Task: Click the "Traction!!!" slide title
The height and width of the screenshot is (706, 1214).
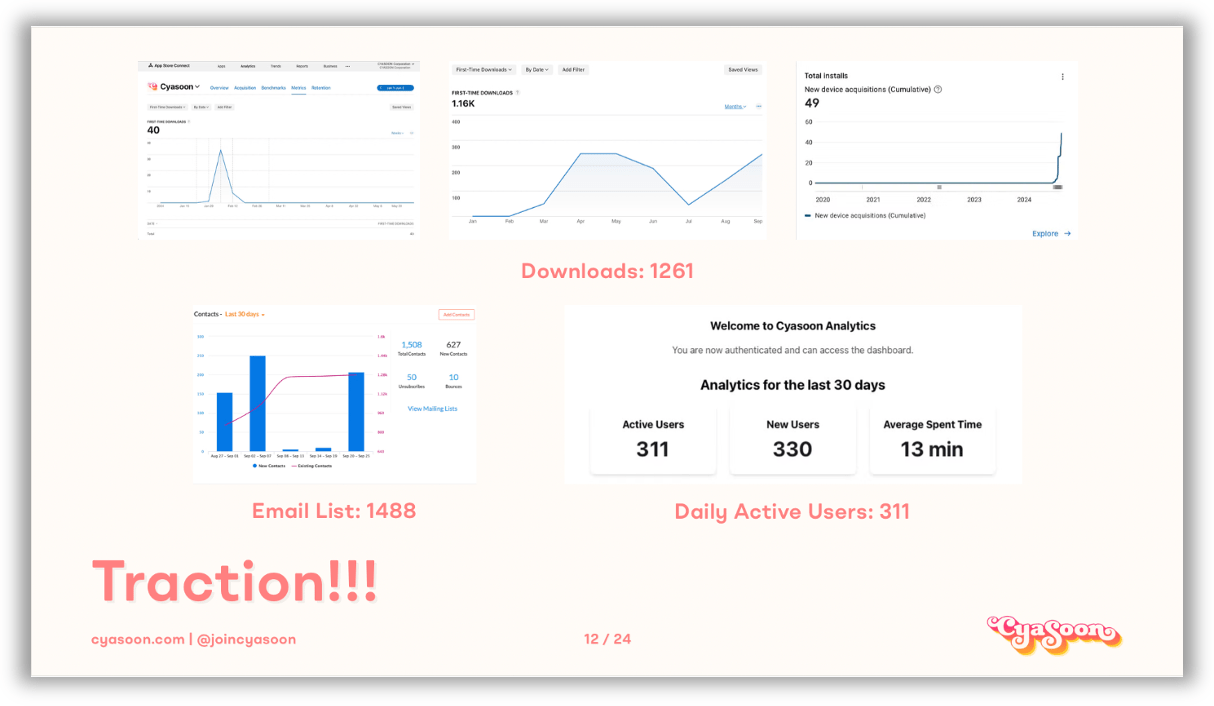Action: click(235, 580)
